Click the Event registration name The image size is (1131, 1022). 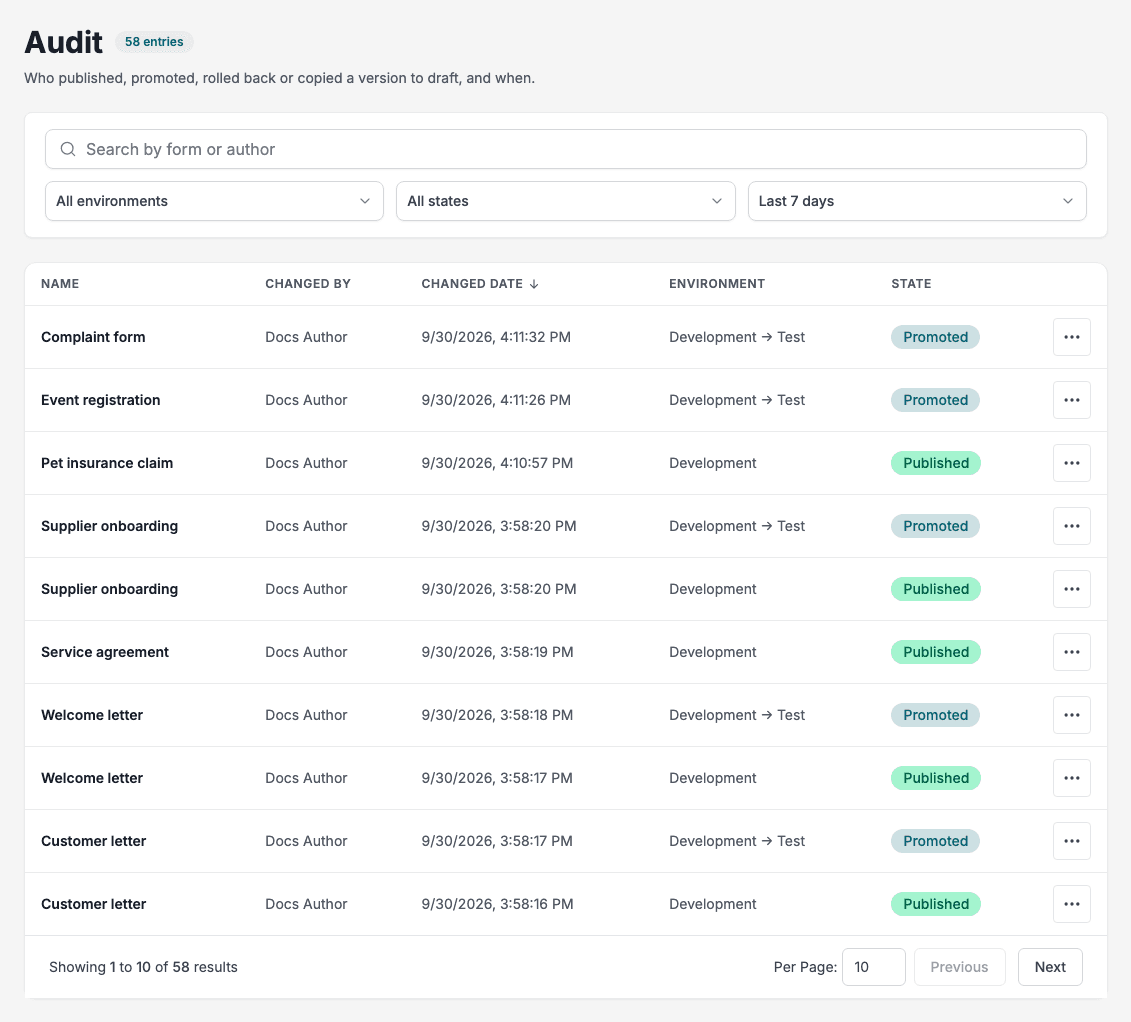pos(100,400)
